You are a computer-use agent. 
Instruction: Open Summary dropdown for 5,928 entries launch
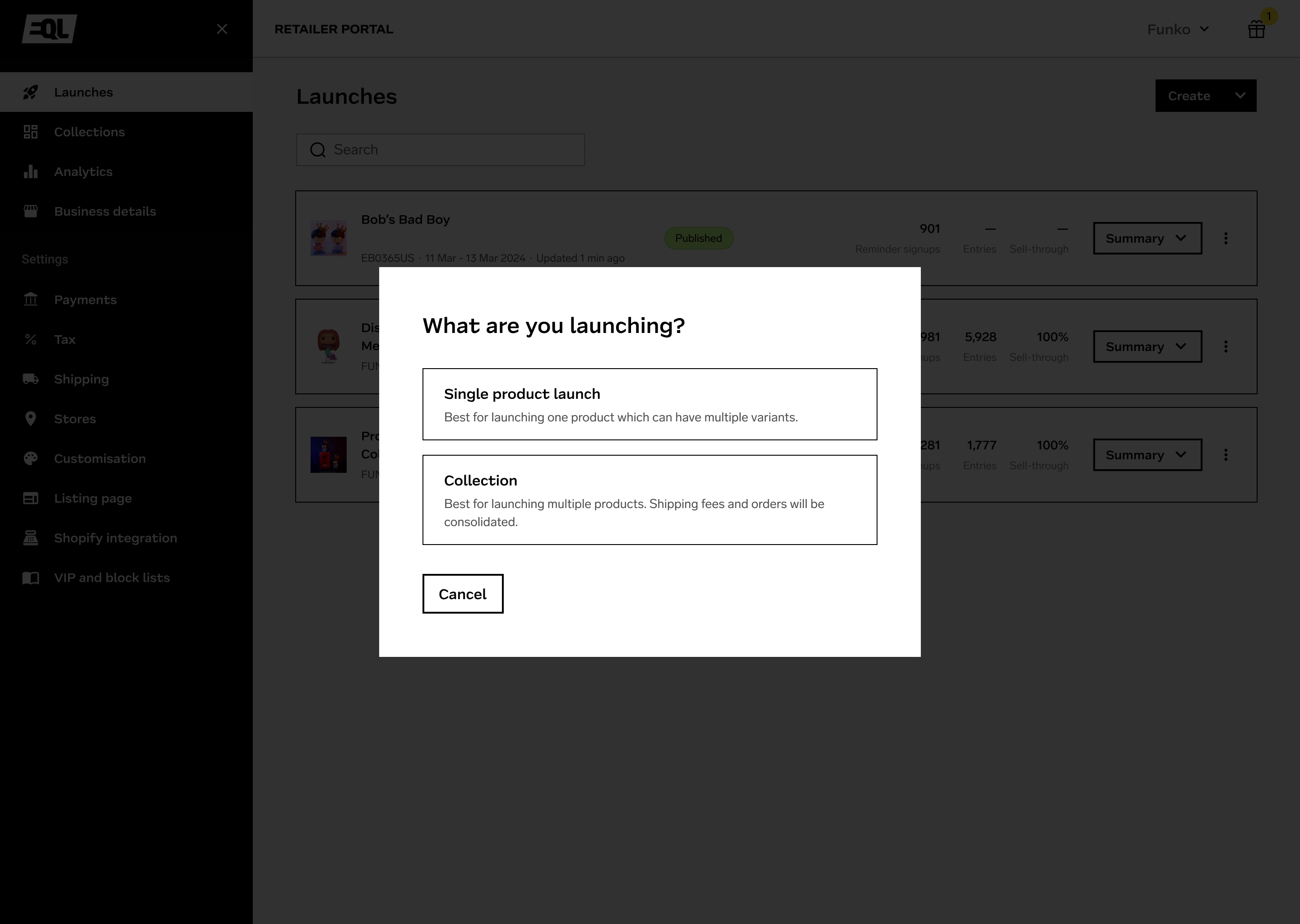tap(1147, 346)
